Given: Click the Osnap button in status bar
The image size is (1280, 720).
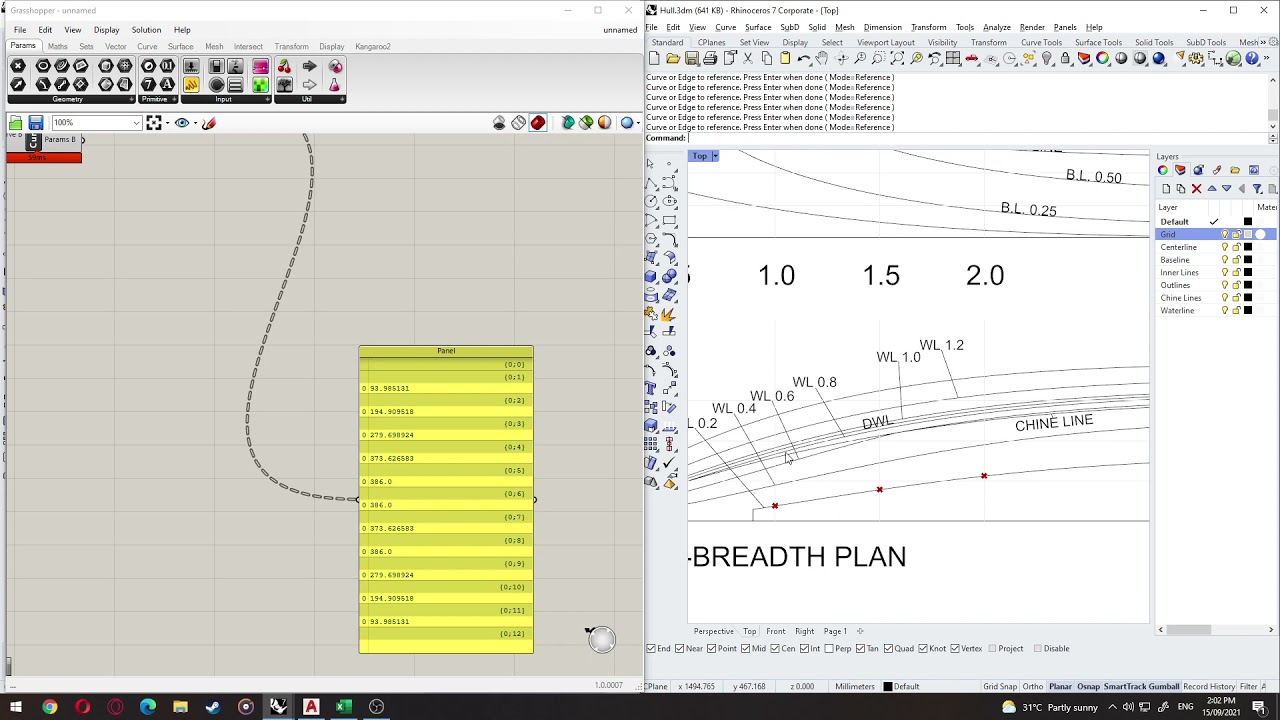Looking at the screenshot, I should click(x=1088, y=687).
